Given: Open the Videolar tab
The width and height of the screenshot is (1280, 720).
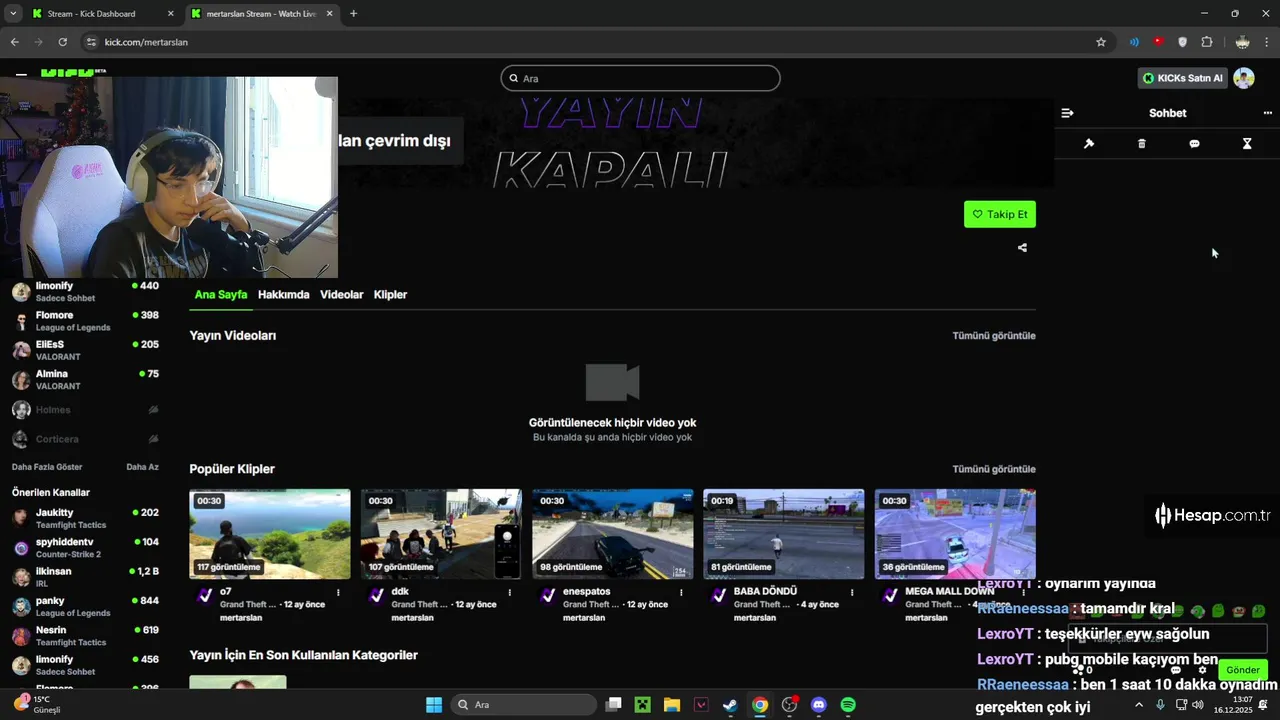Looking at the screenshot, I should tap(342, 295).
